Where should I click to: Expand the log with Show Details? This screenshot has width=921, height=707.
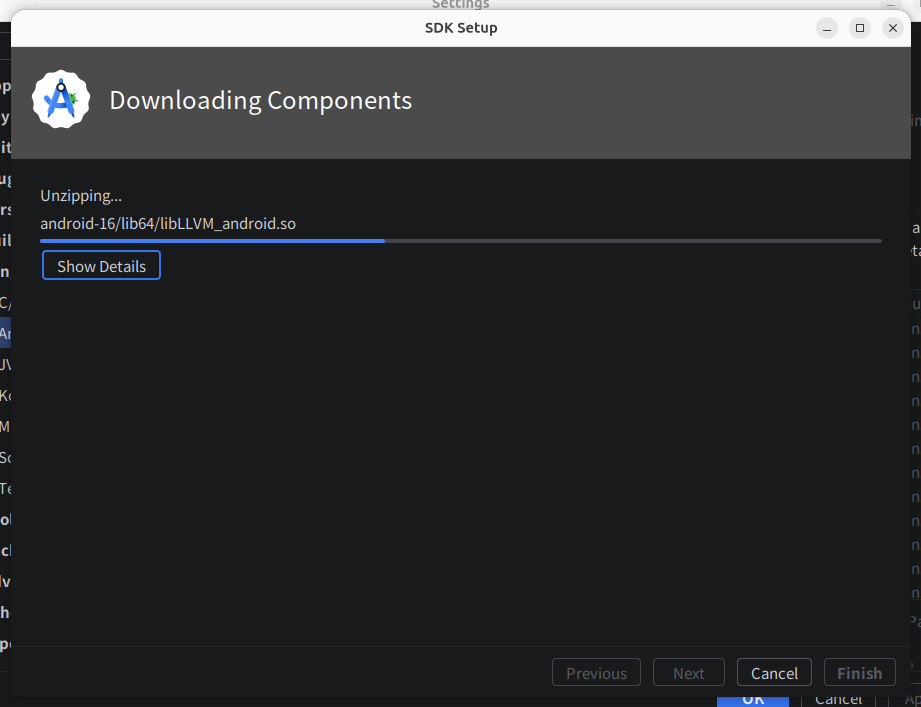click(x=101, y=266)
